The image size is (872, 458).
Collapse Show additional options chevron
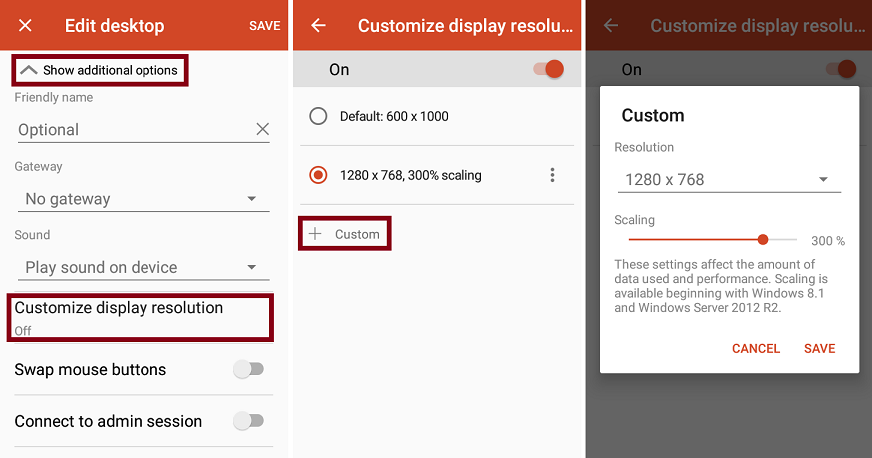(29, 70)
